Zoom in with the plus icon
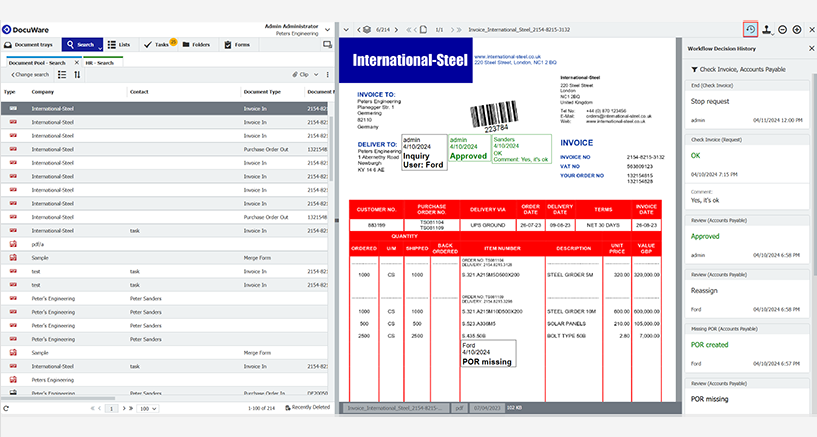The width and height of the screenshot is (817, 437). [797, 30]
